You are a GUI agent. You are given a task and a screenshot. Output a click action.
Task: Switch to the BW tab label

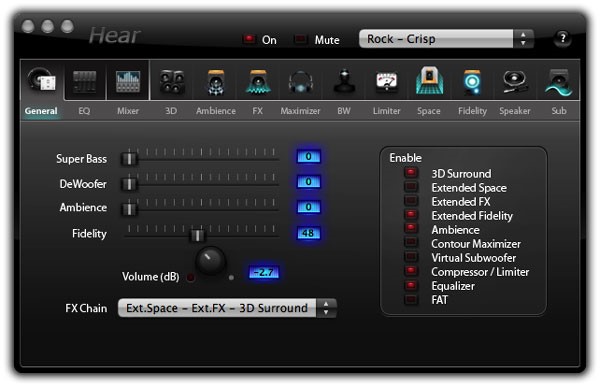tap(344, 111)
